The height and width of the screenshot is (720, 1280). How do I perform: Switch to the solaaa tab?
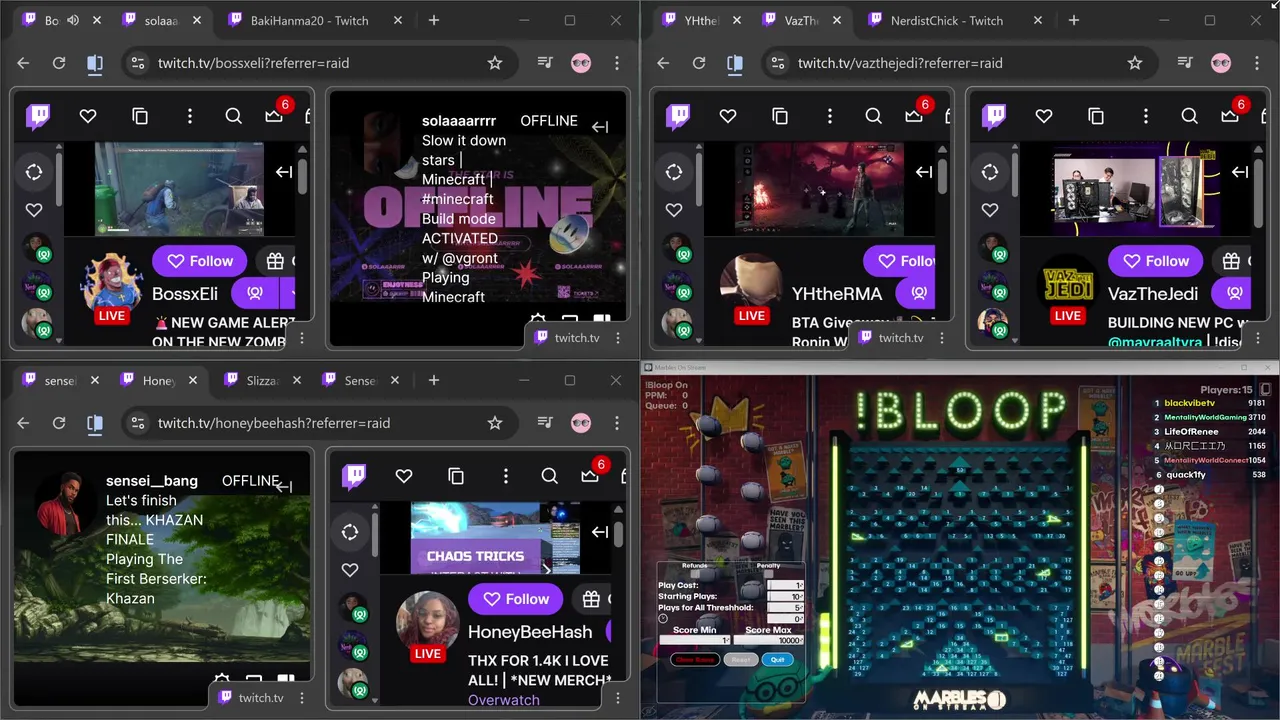coord(160,20)
